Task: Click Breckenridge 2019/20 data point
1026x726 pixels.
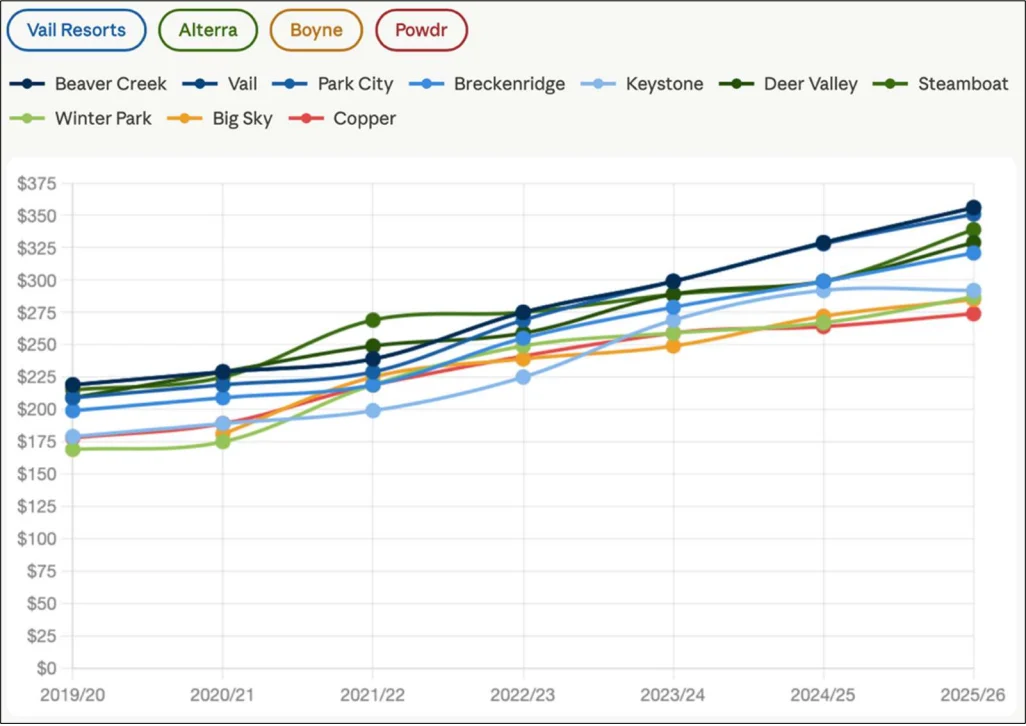Action: tap(73, 411)
